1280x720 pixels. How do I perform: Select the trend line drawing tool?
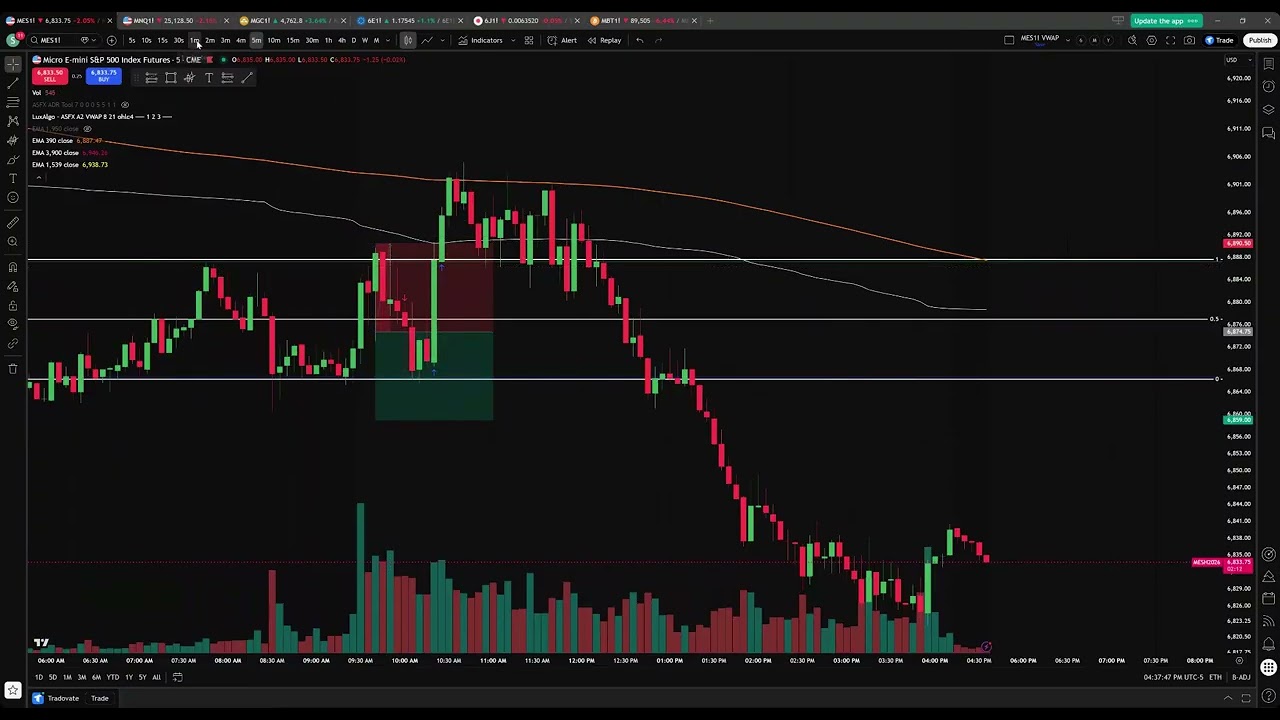tap(13, 84)
